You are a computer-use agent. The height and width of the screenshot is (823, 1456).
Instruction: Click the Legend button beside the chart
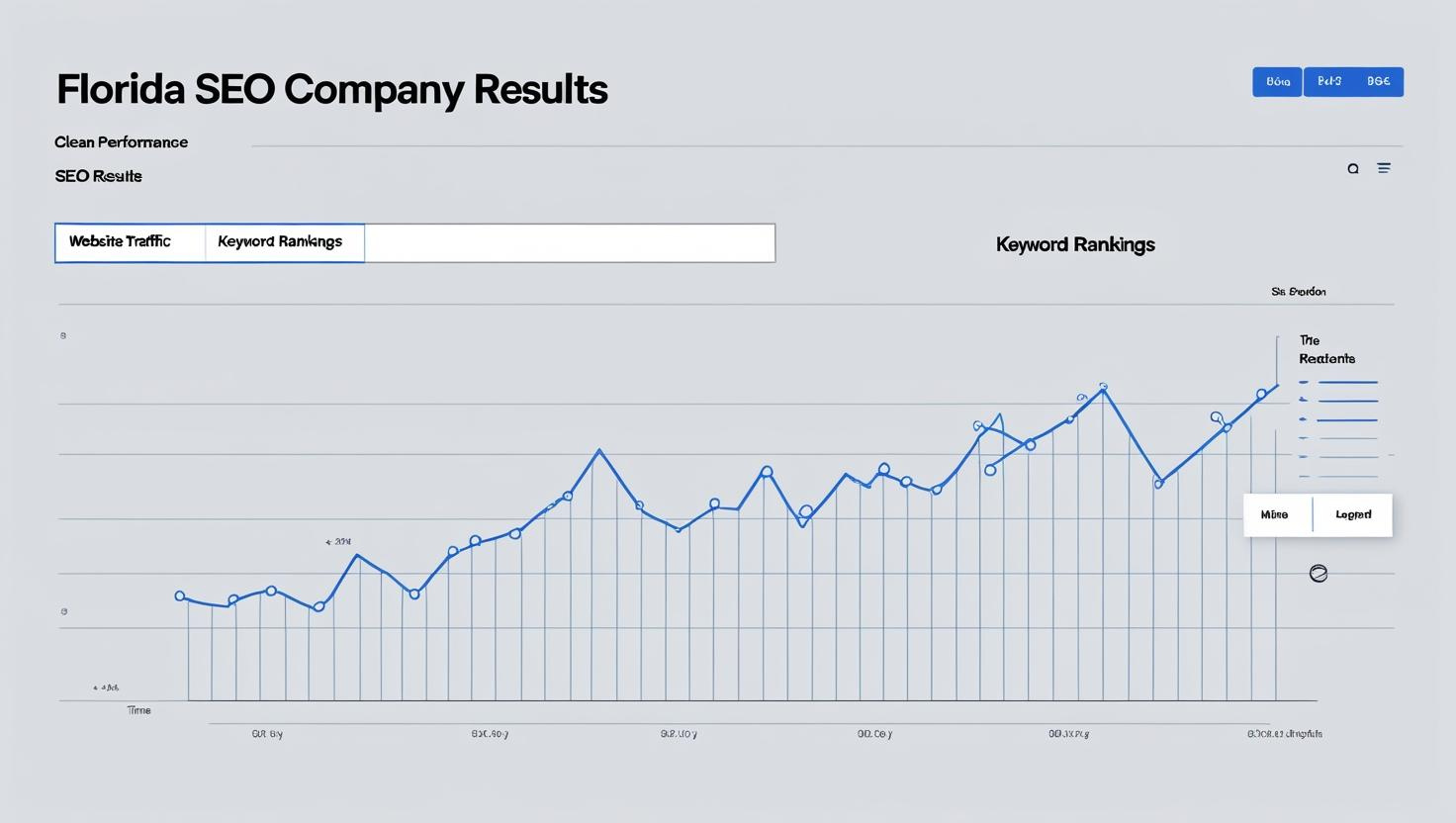click(1353, 515)
